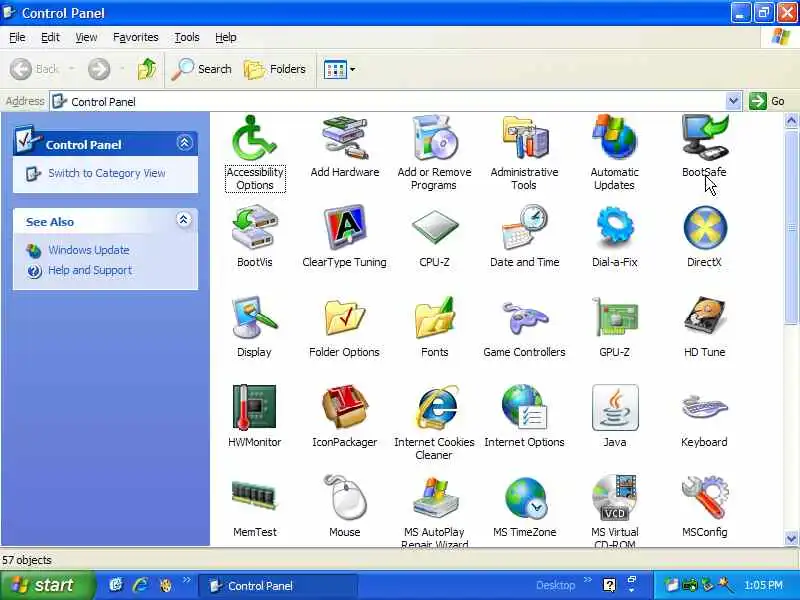The height and width of the screenshot is (600, 800).
Task: Open Internet Options icon
Action: [524, 407]
